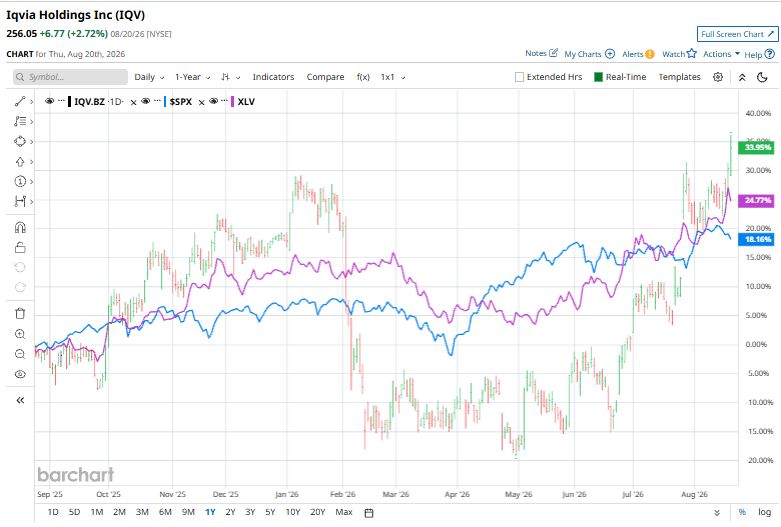781x527 pixels.
Task: Open chart settings gear icon
Action: click(718, 77)
